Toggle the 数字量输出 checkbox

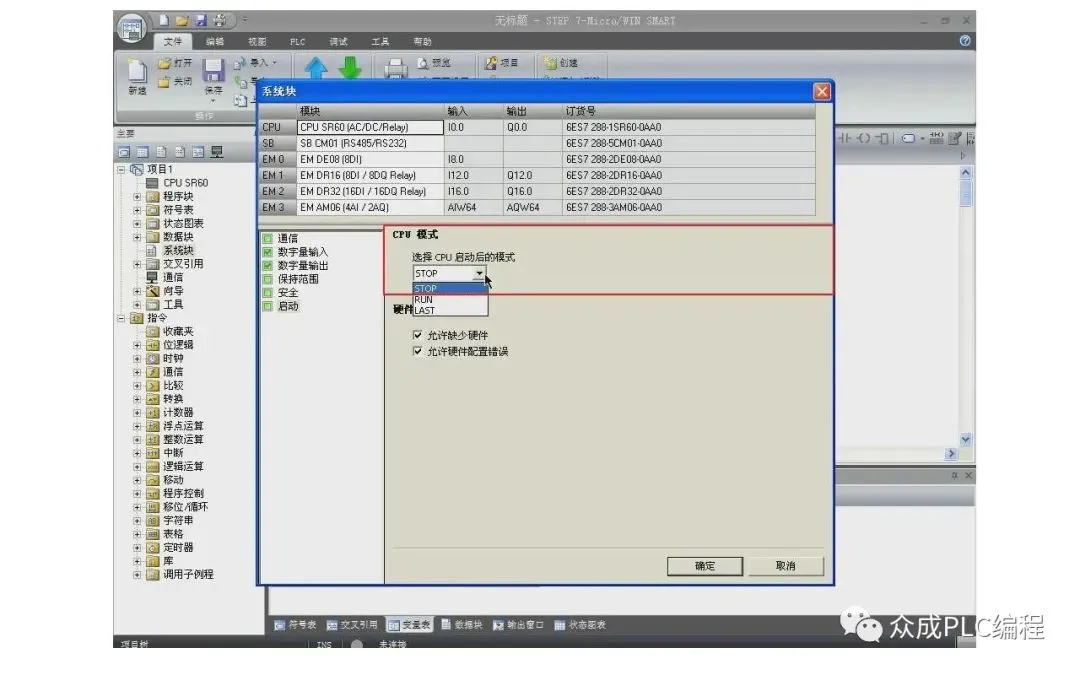coord(268,266)
